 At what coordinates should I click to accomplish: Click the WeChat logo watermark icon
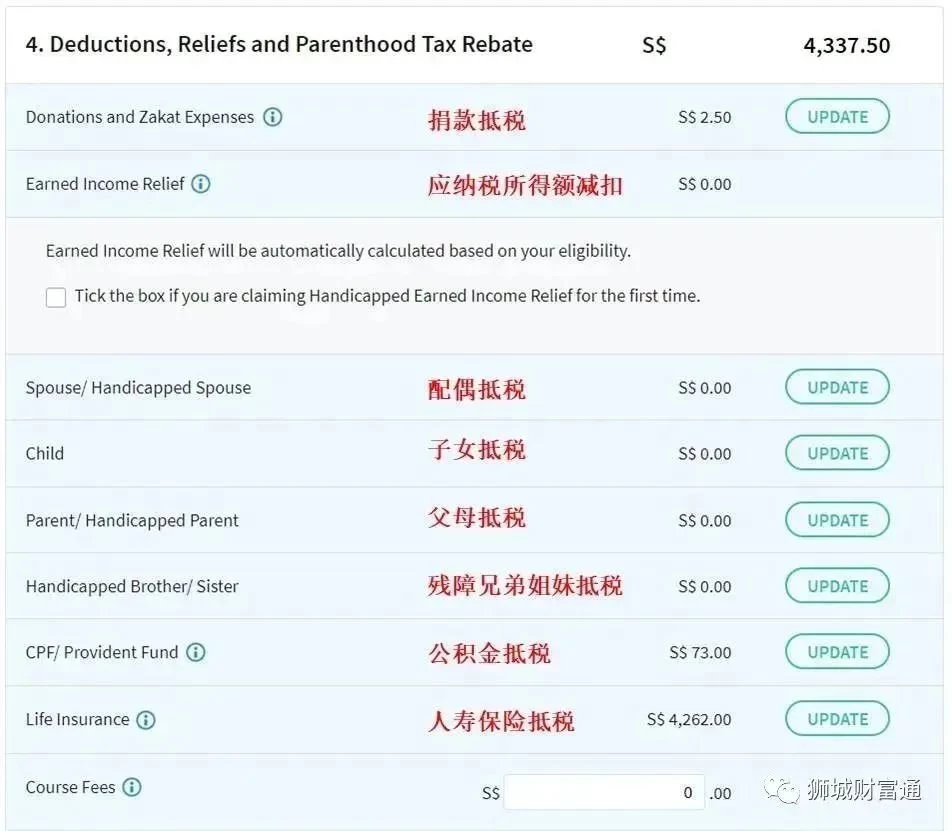click(x=782, y=790)
